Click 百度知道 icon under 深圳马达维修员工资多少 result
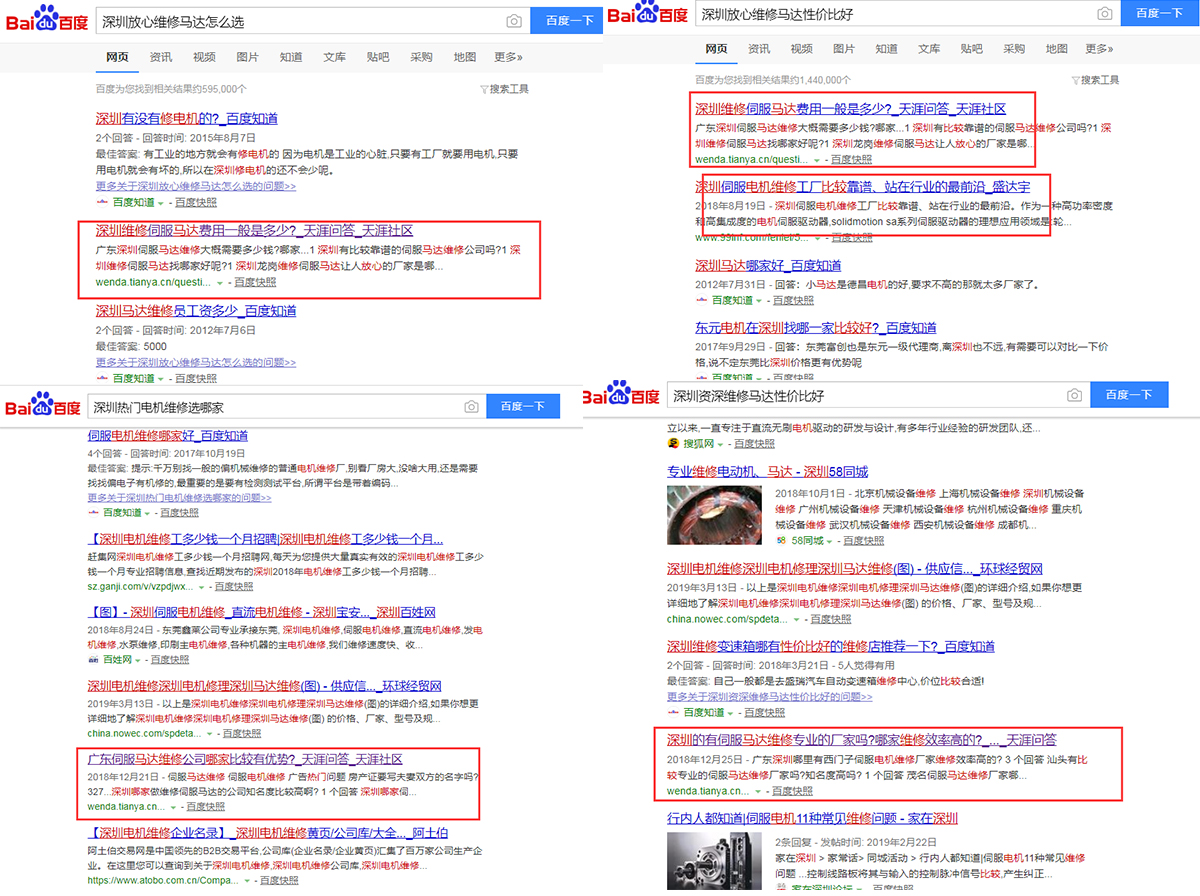 102,378
